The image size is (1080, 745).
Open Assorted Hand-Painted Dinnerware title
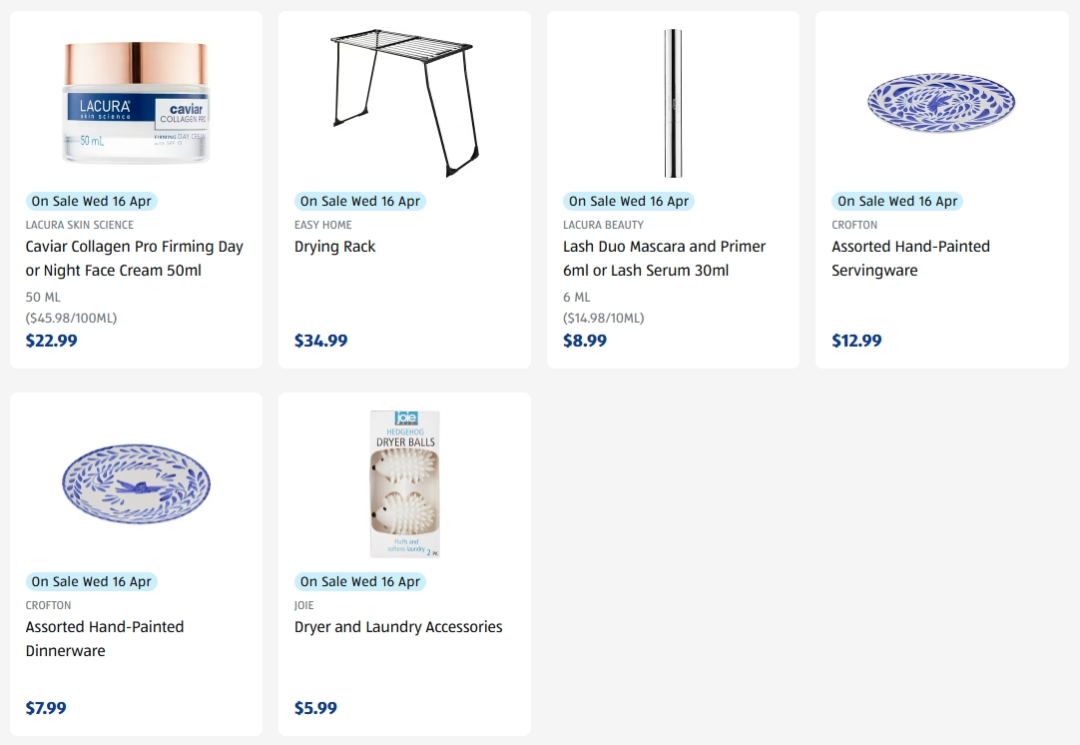[x=105, y=638]
